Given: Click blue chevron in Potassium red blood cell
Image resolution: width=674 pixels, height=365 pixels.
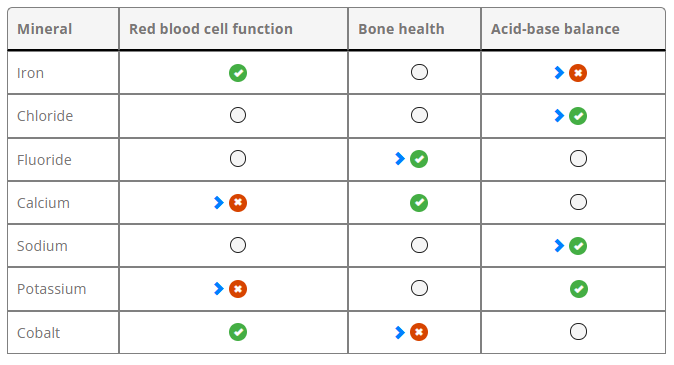Looking at the screenshot, I should 219,288.
